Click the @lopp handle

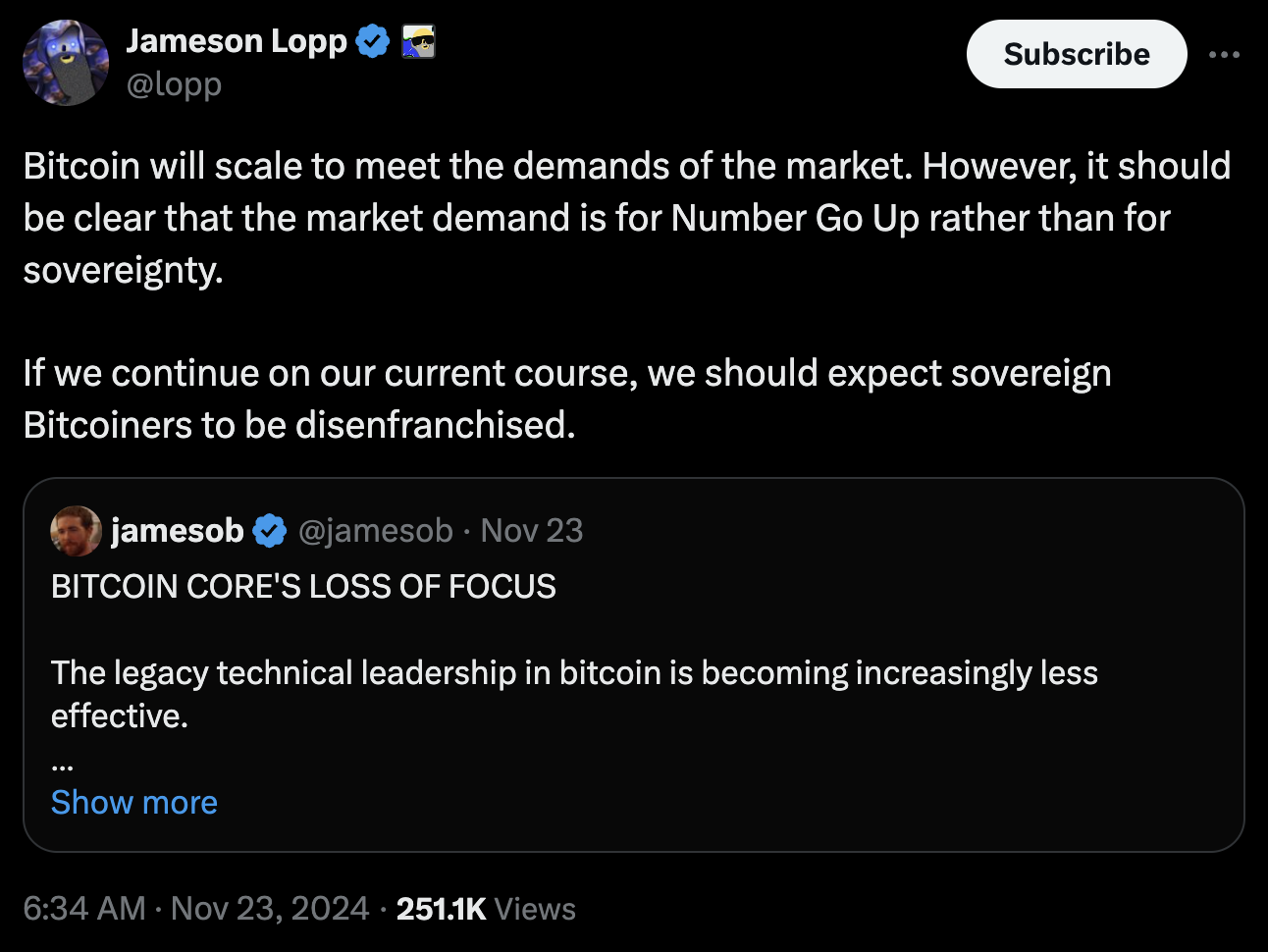[174, 85]
